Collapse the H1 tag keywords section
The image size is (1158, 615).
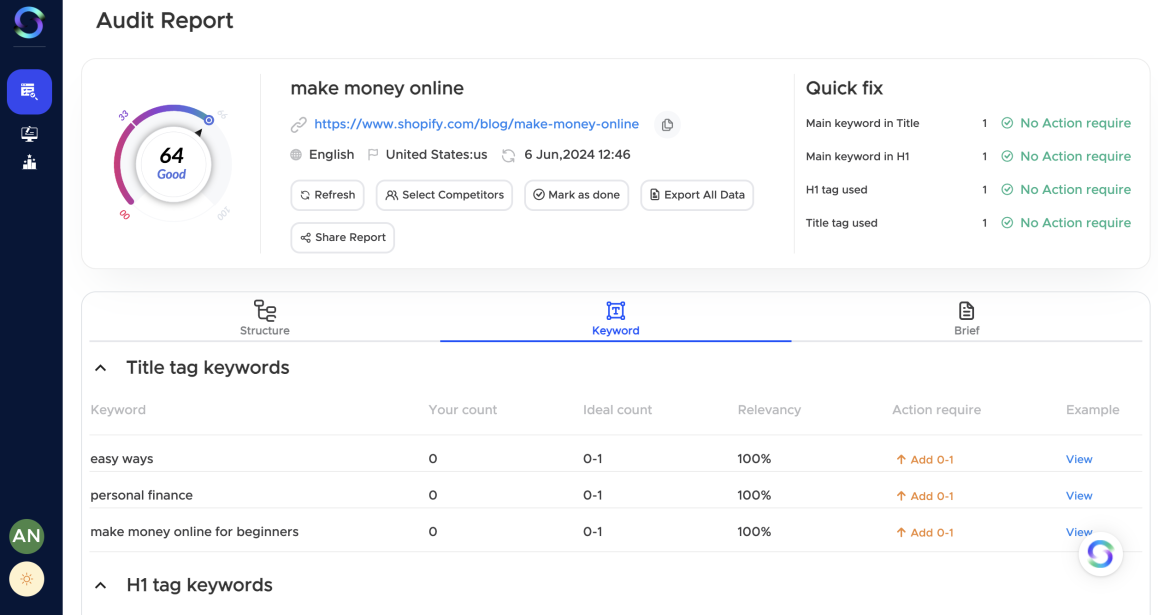[x=100, y=585]
